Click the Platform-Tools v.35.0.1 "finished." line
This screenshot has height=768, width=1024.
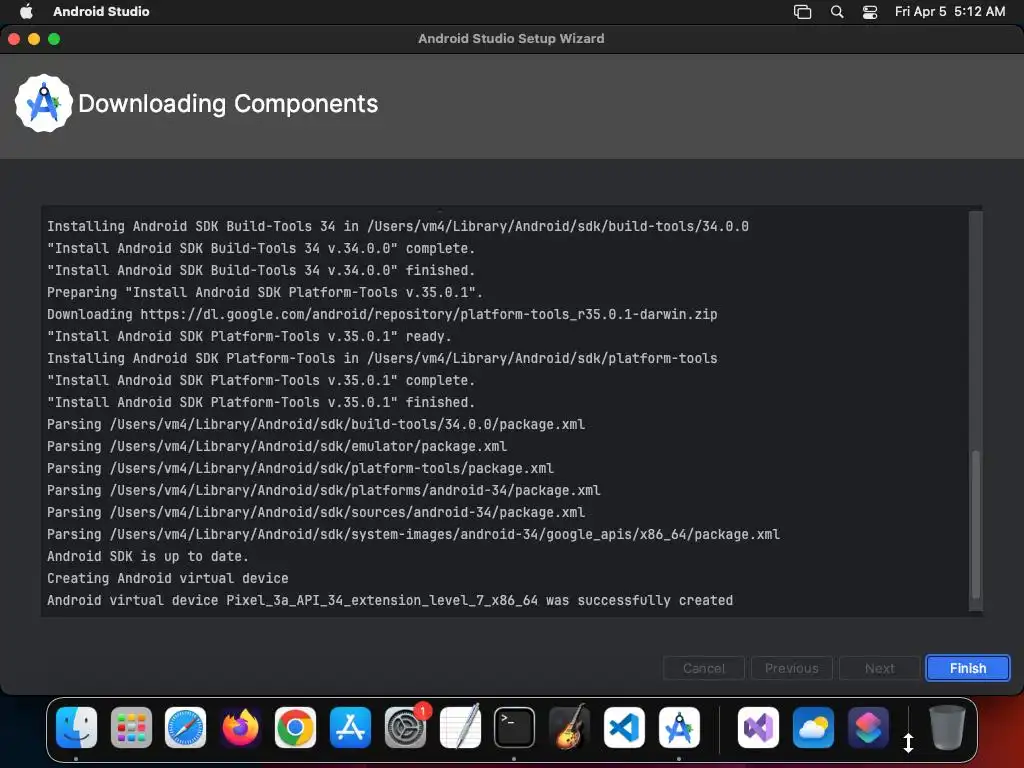(261, 402)
